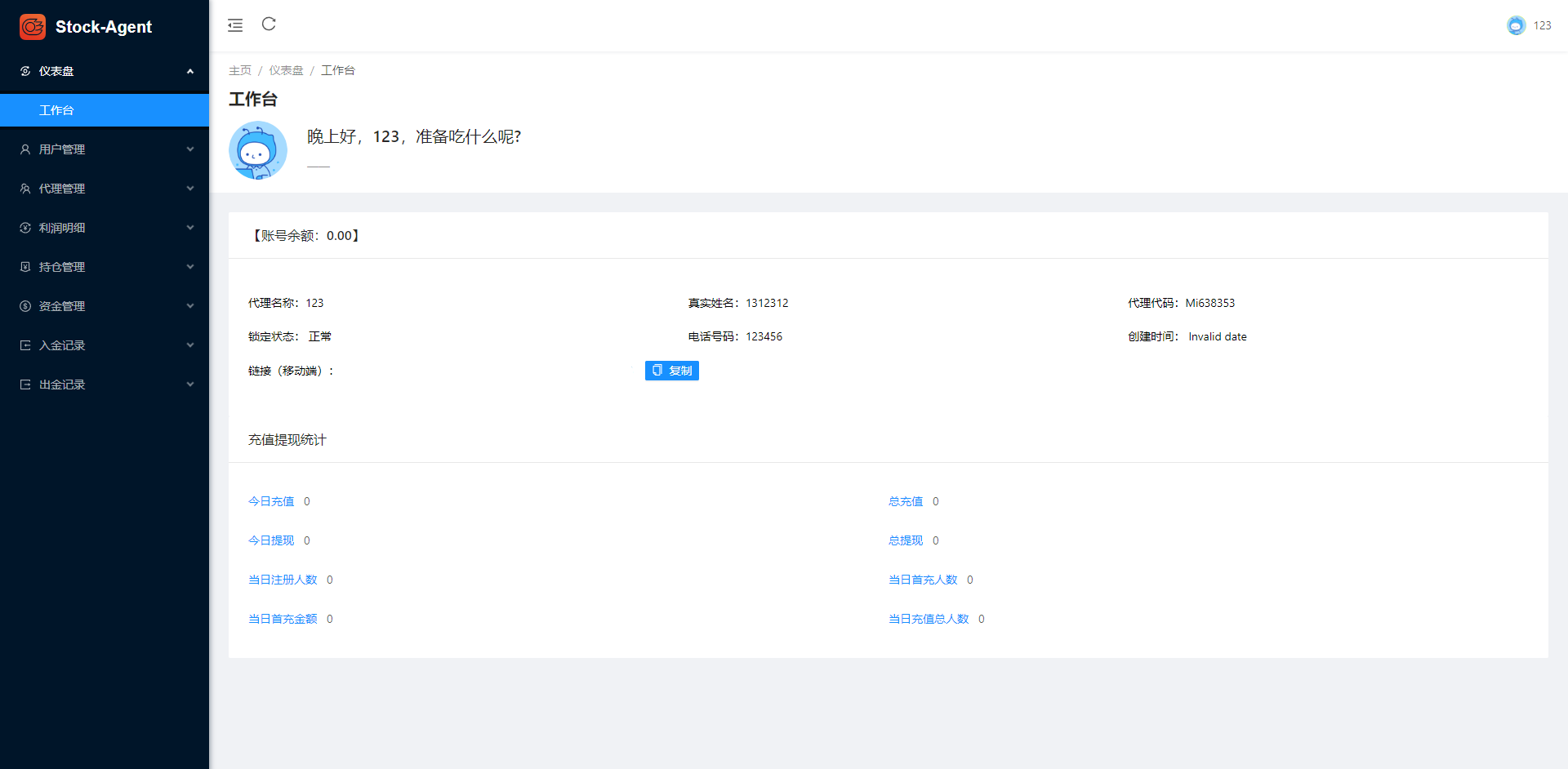
Task: Expand the 出金记录 submenu chevron
Action: [x=190, y=384]
